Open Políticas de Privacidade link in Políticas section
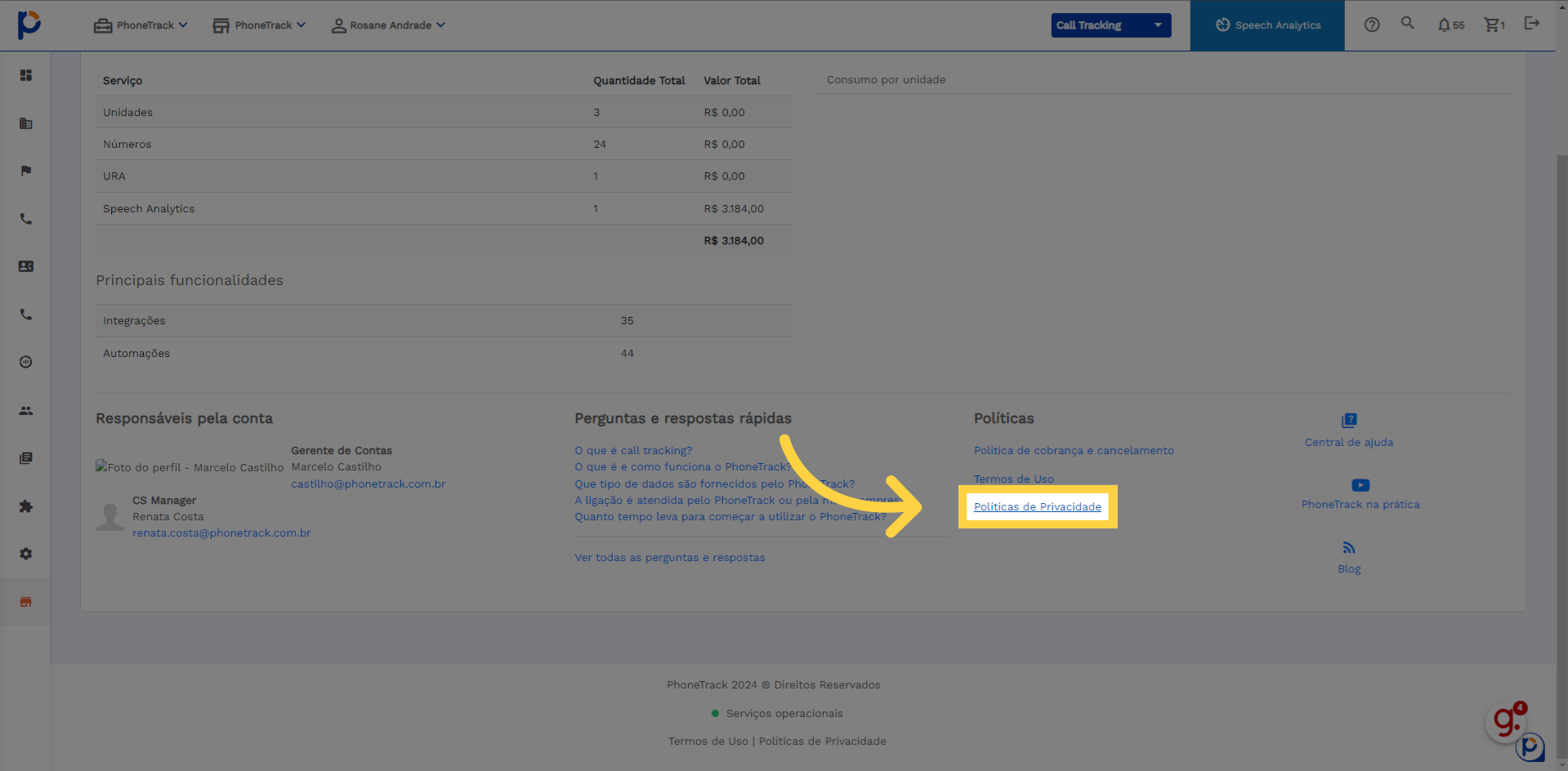 [1038, 507]
